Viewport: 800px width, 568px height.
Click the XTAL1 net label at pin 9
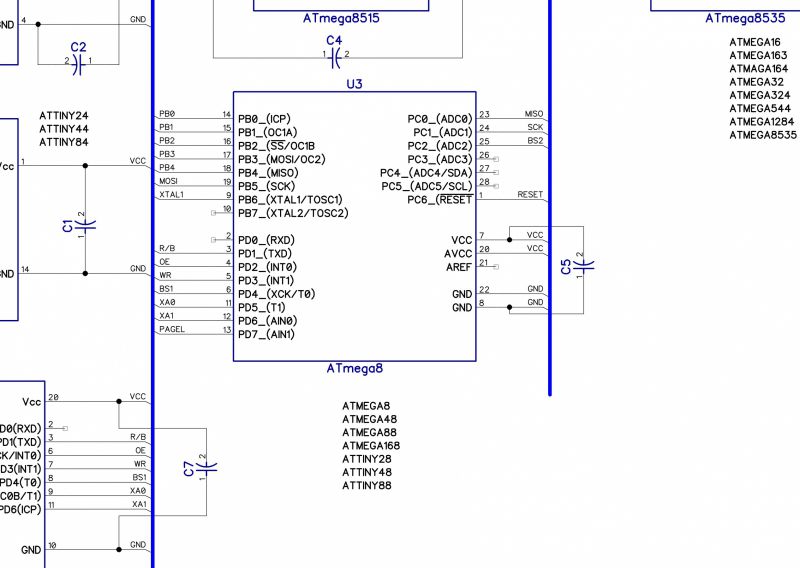(x=171, y=194)
